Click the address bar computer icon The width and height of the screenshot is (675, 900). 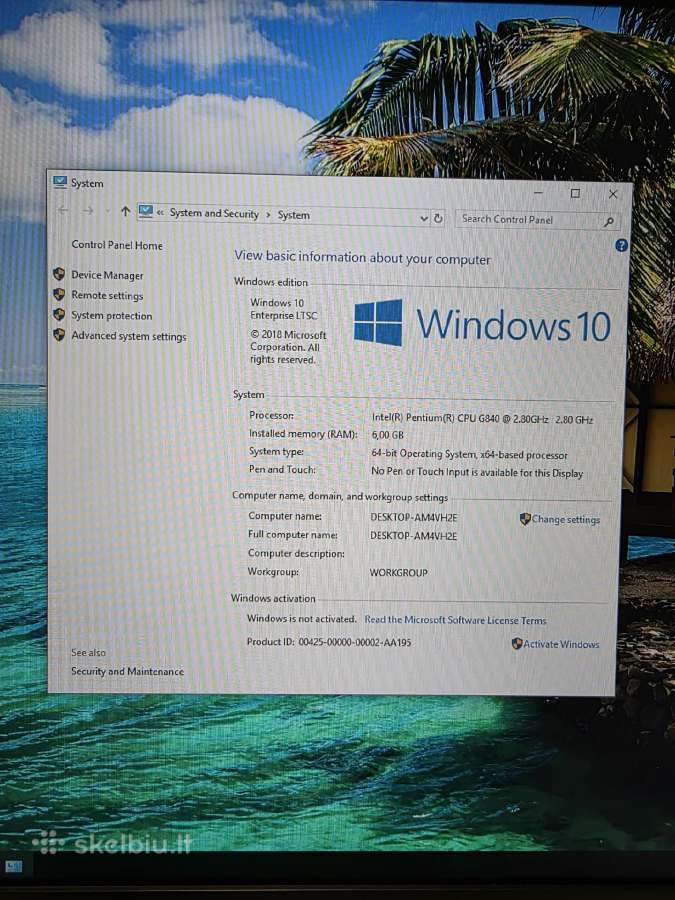[146, 212]
